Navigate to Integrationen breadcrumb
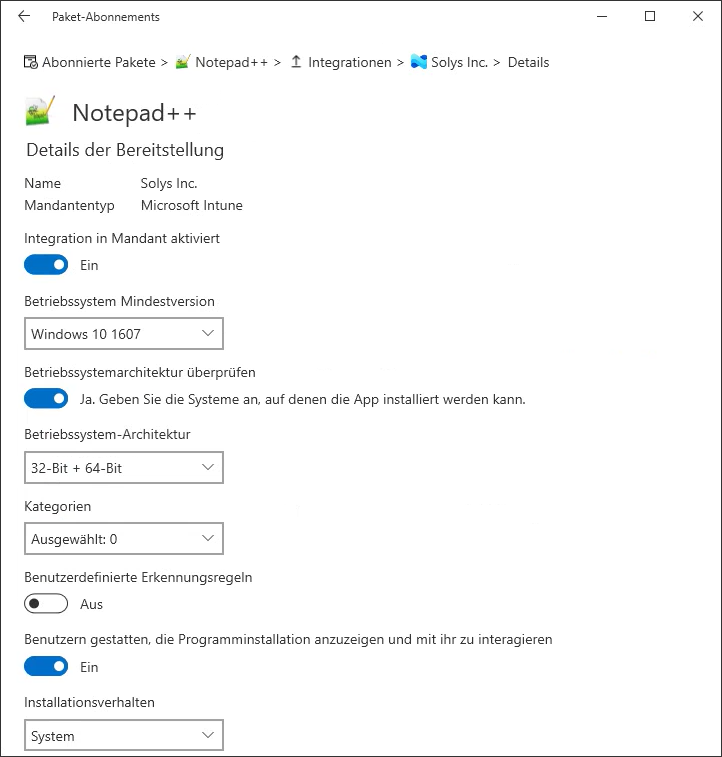722x757 pixels. pyautogui.click(x=349, y=62)
